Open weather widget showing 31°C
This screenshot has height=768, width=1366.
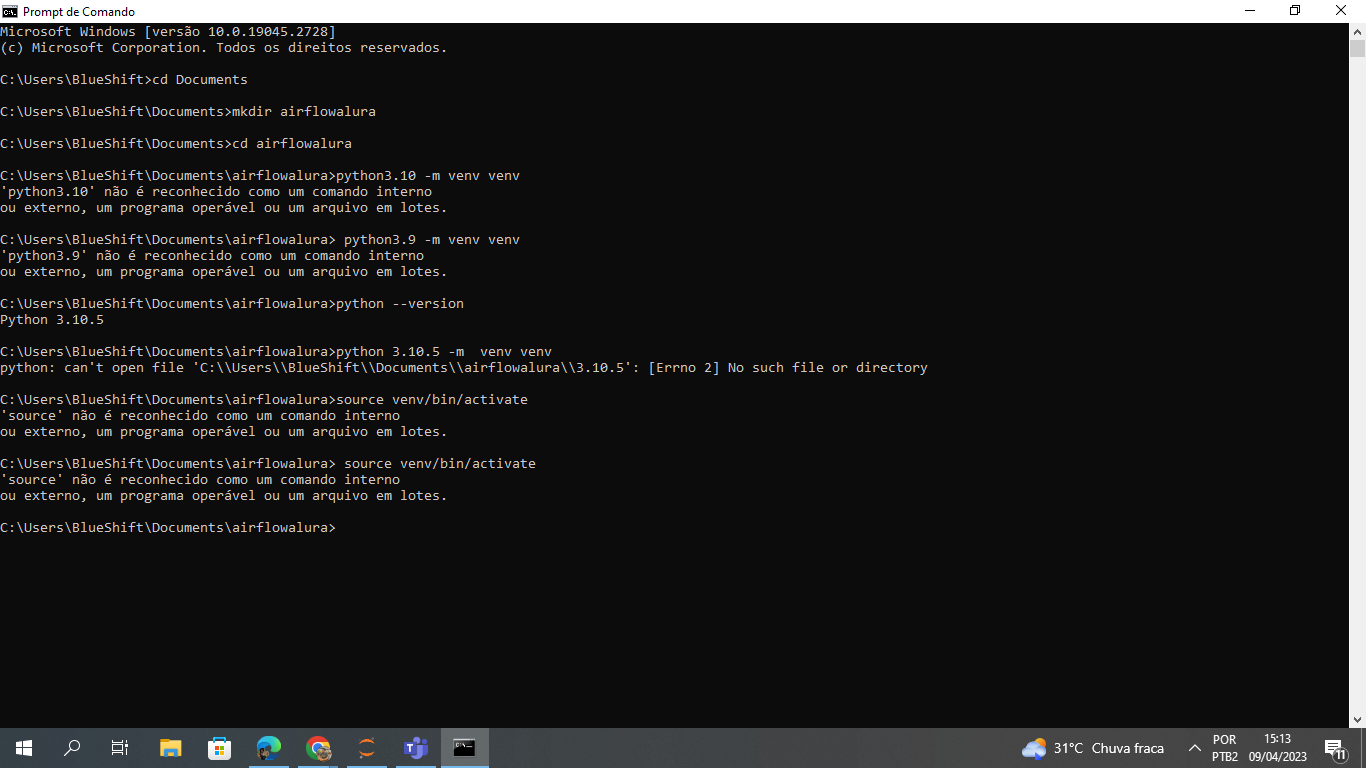[1093, 748]
